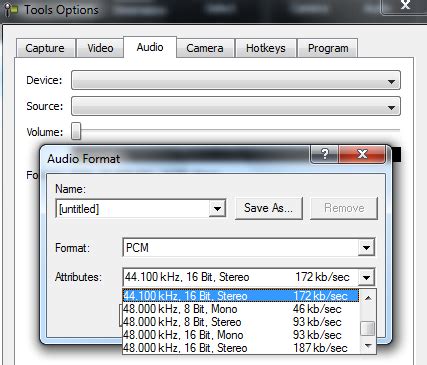427x365 pixels.
Task: Click the attributes list scroll down arrow
Action: click(368, 346)
